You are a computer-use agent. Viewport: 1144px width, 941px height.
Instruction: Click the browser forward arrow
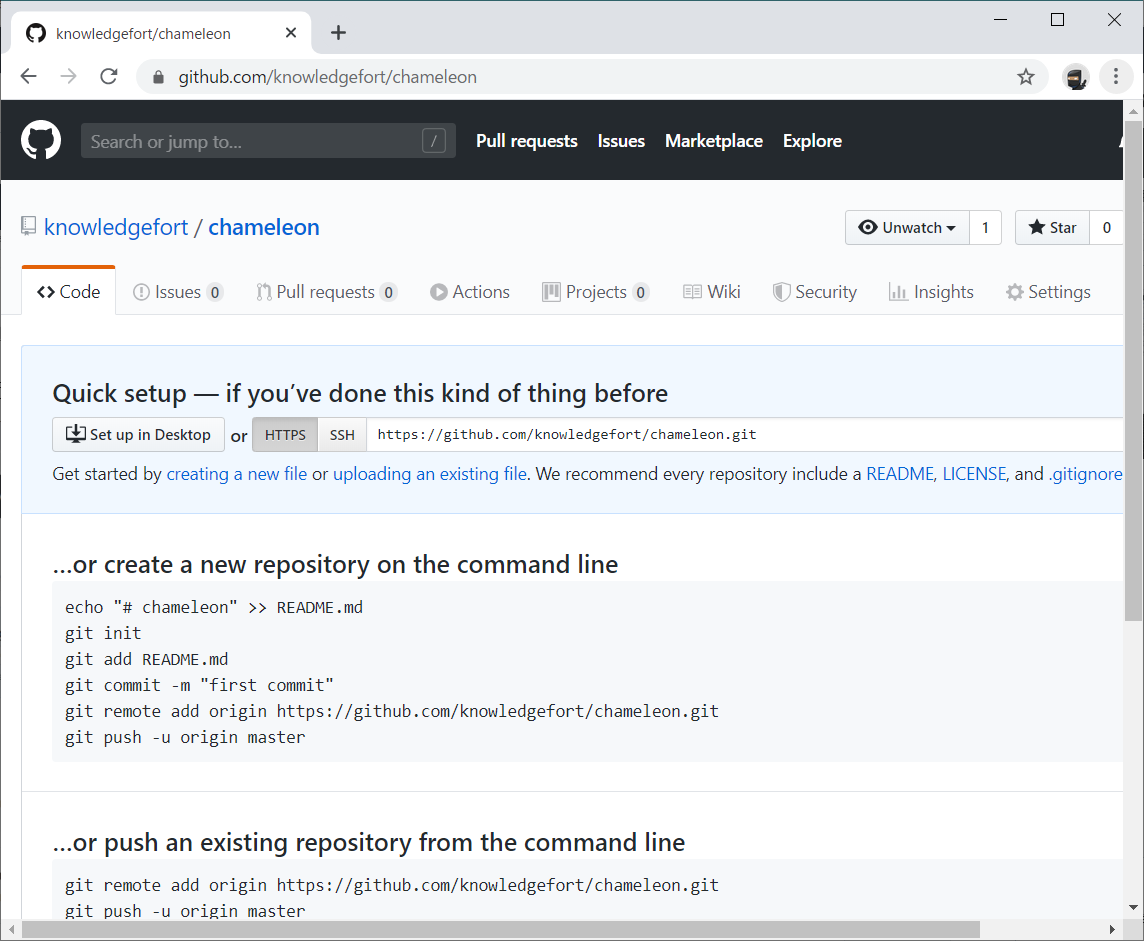69,76
